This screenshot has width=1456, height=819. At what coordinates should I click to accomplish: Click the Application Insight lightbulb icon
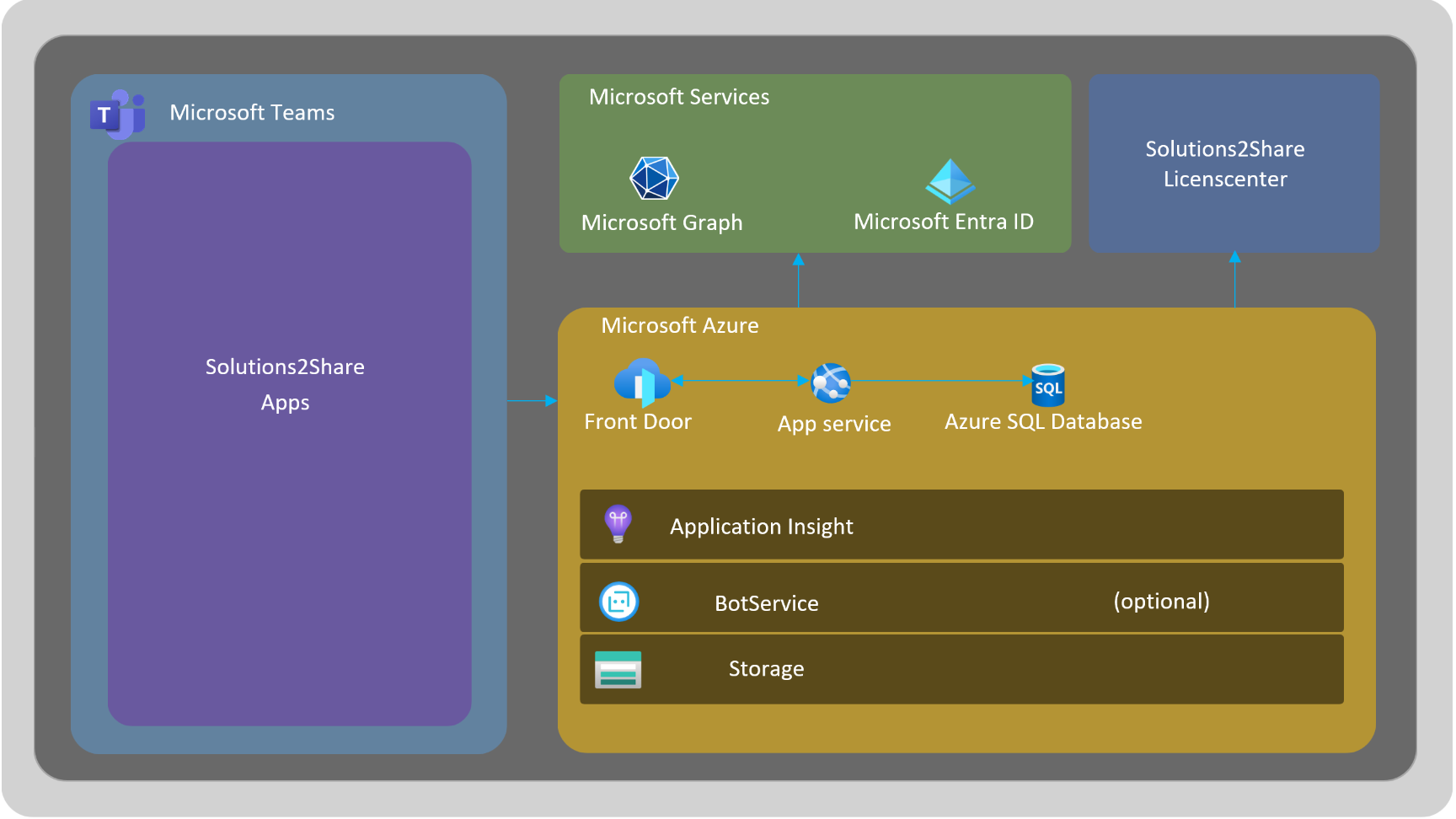point(618,524)
